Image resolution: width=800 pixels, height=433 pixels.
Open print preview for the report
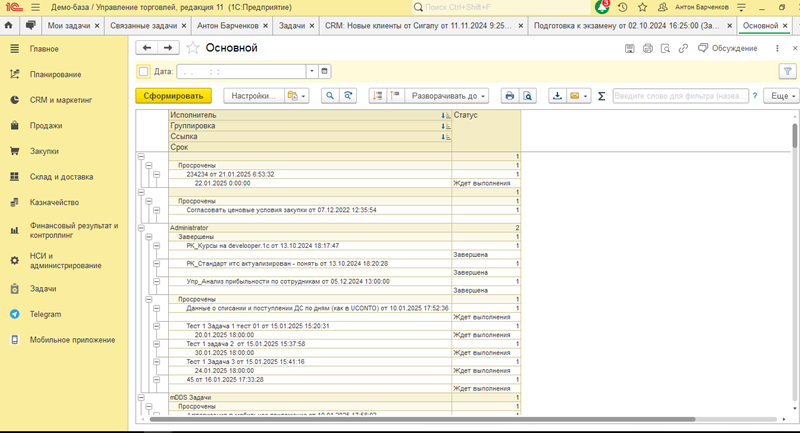click(528, 96)
